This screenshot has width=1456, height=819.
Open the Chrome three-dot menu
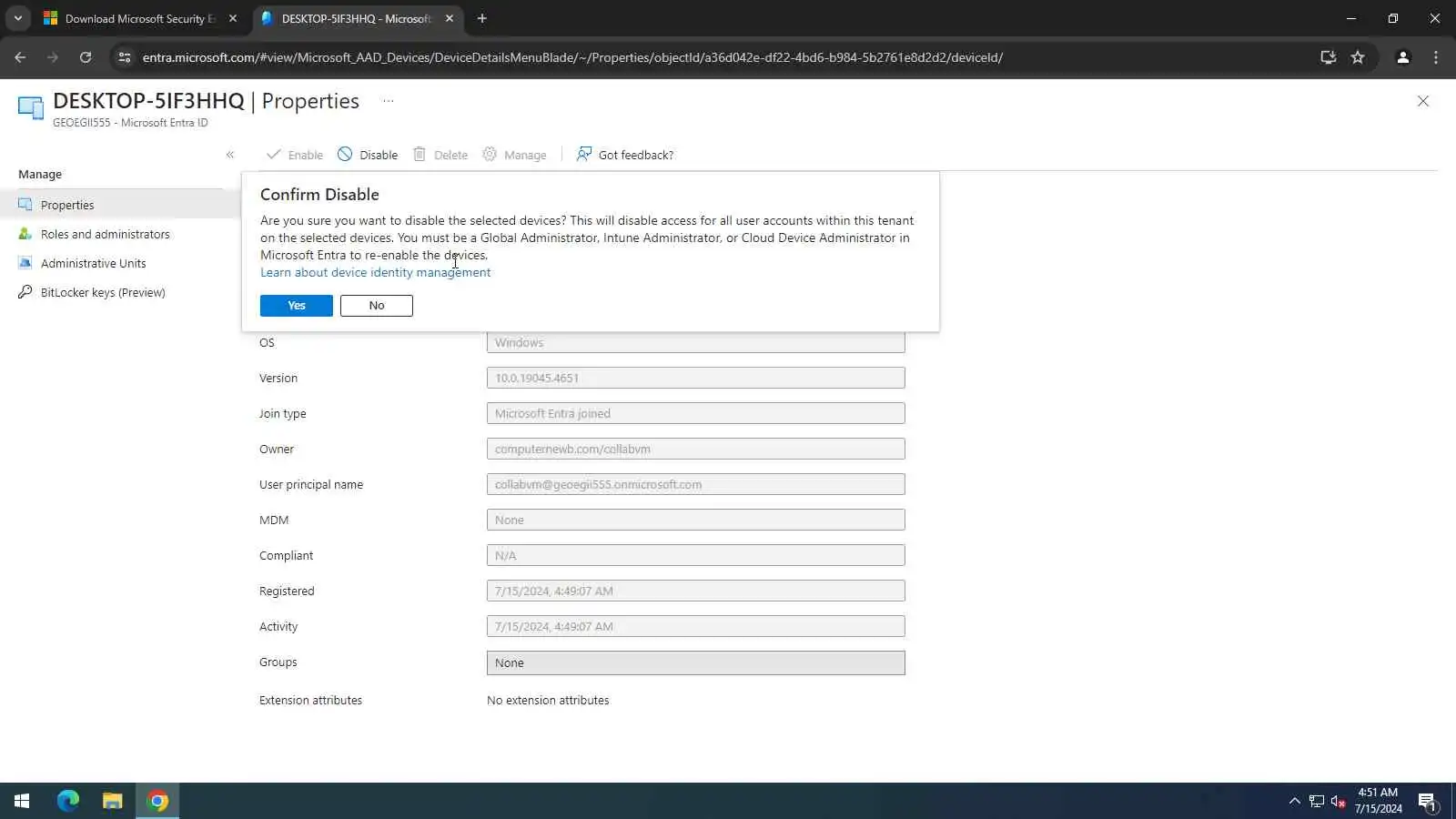[x=1436, y=57]
